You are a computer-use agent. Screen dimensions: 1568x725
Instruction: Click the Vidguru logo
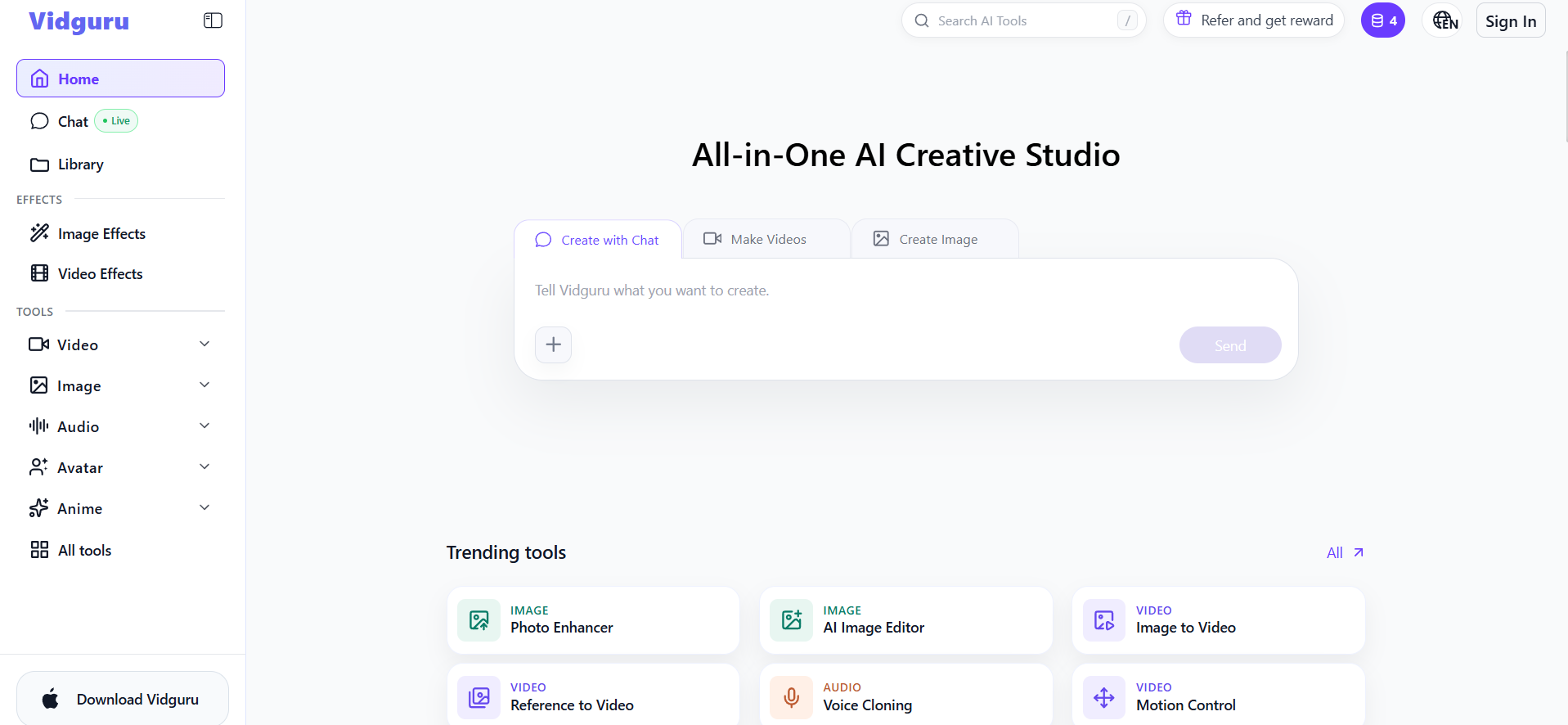click(79, 21)
